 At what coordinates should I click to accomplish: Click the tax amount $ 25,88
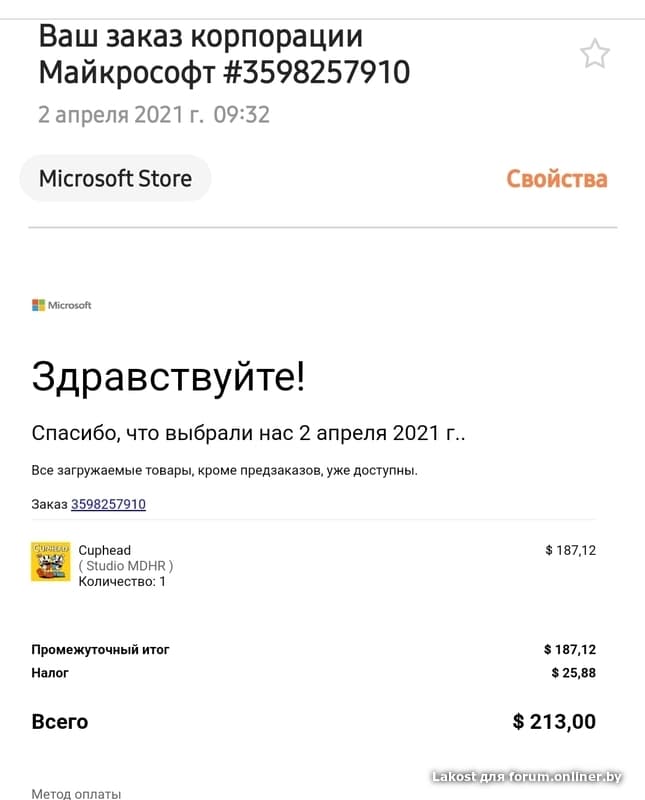click(x=574, y=673)
